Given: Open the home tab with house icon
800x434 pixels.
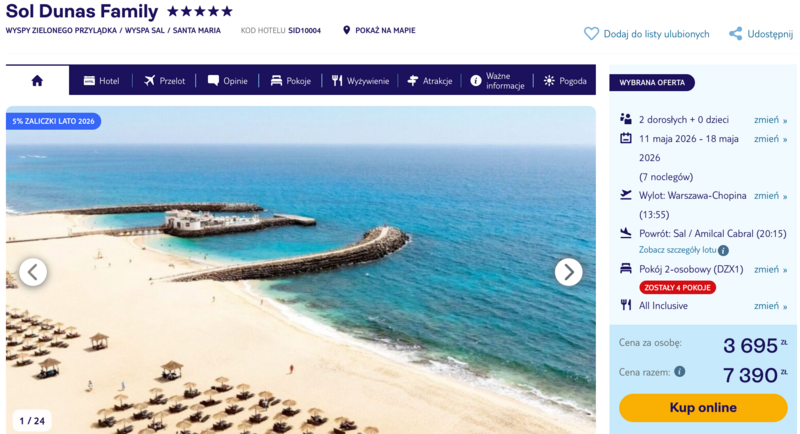Looking at the screenshot, I should [37, 81].
